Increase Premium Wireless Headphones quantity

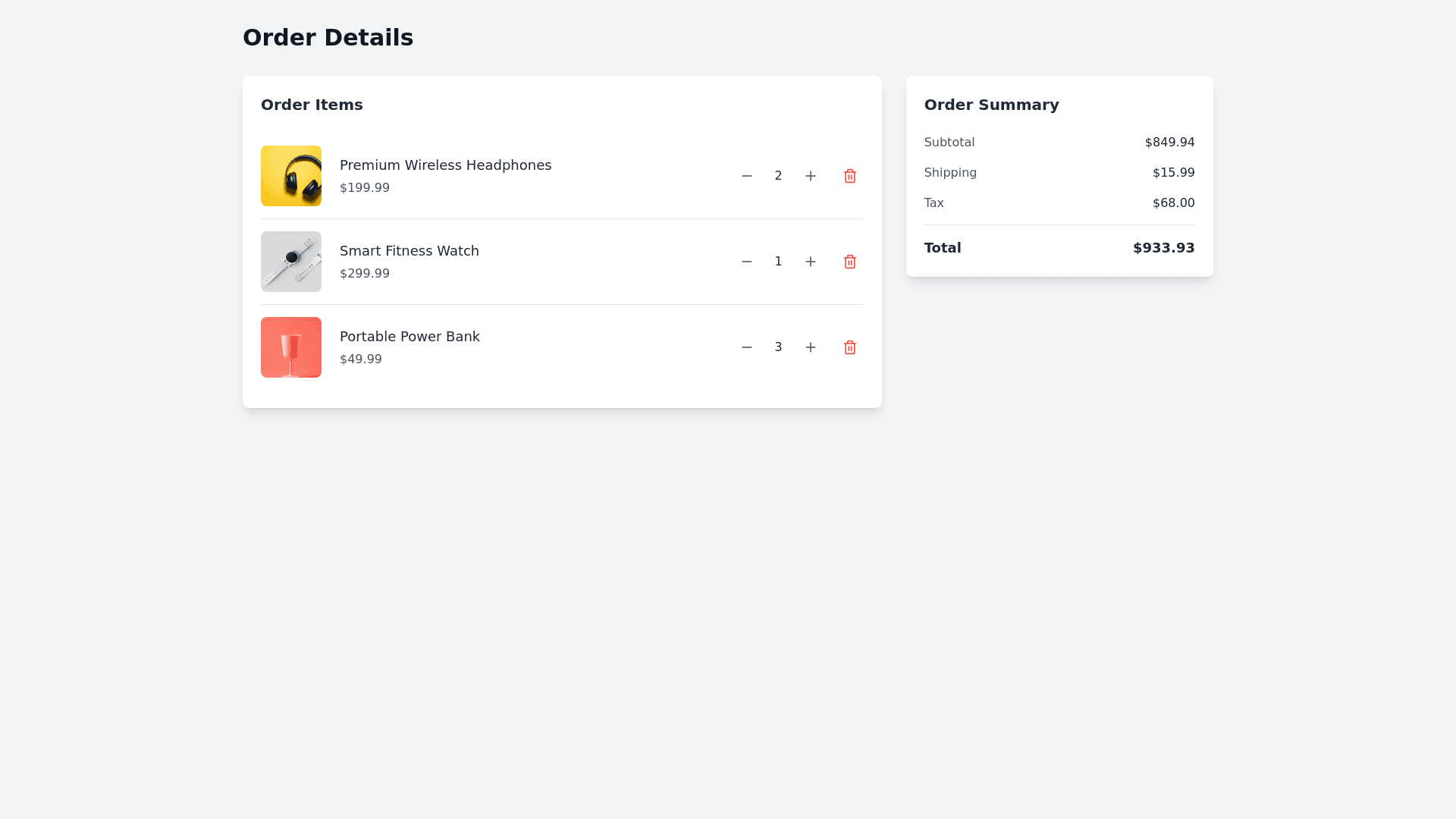point(811,176)
